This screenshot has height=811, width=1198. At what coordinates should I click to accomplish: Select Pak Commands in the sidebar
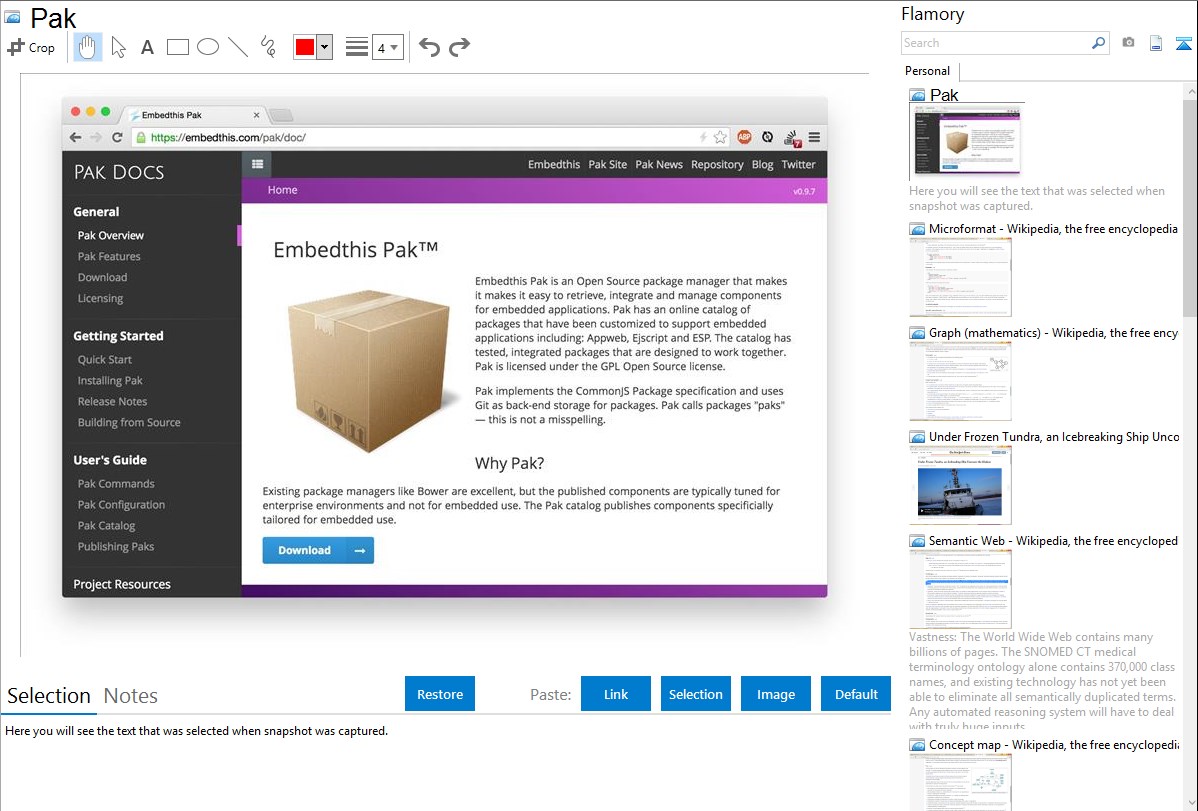pyautogui.click(x=116, y=484)
